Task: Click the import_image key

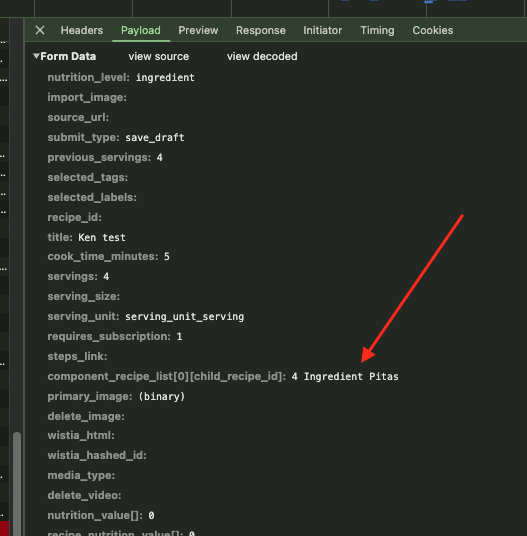Action: coord(87,97)
